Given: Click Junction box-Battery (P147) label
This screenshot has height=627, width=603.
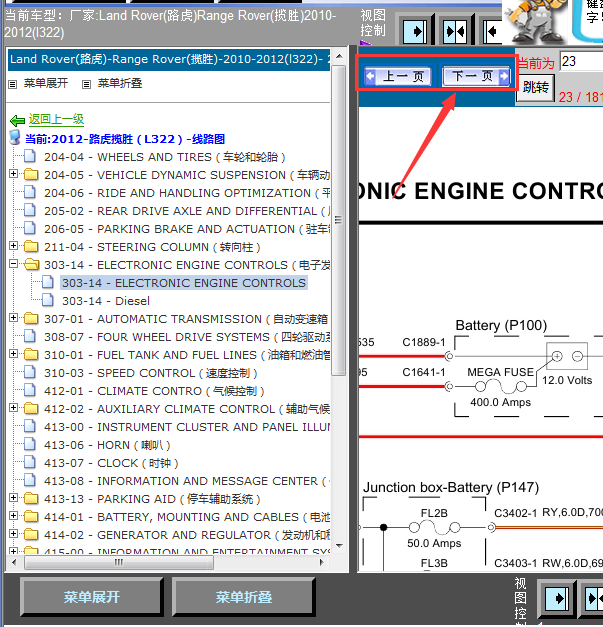Looking at the screenshot, I should pyautogui.click(x=451, y=487).
